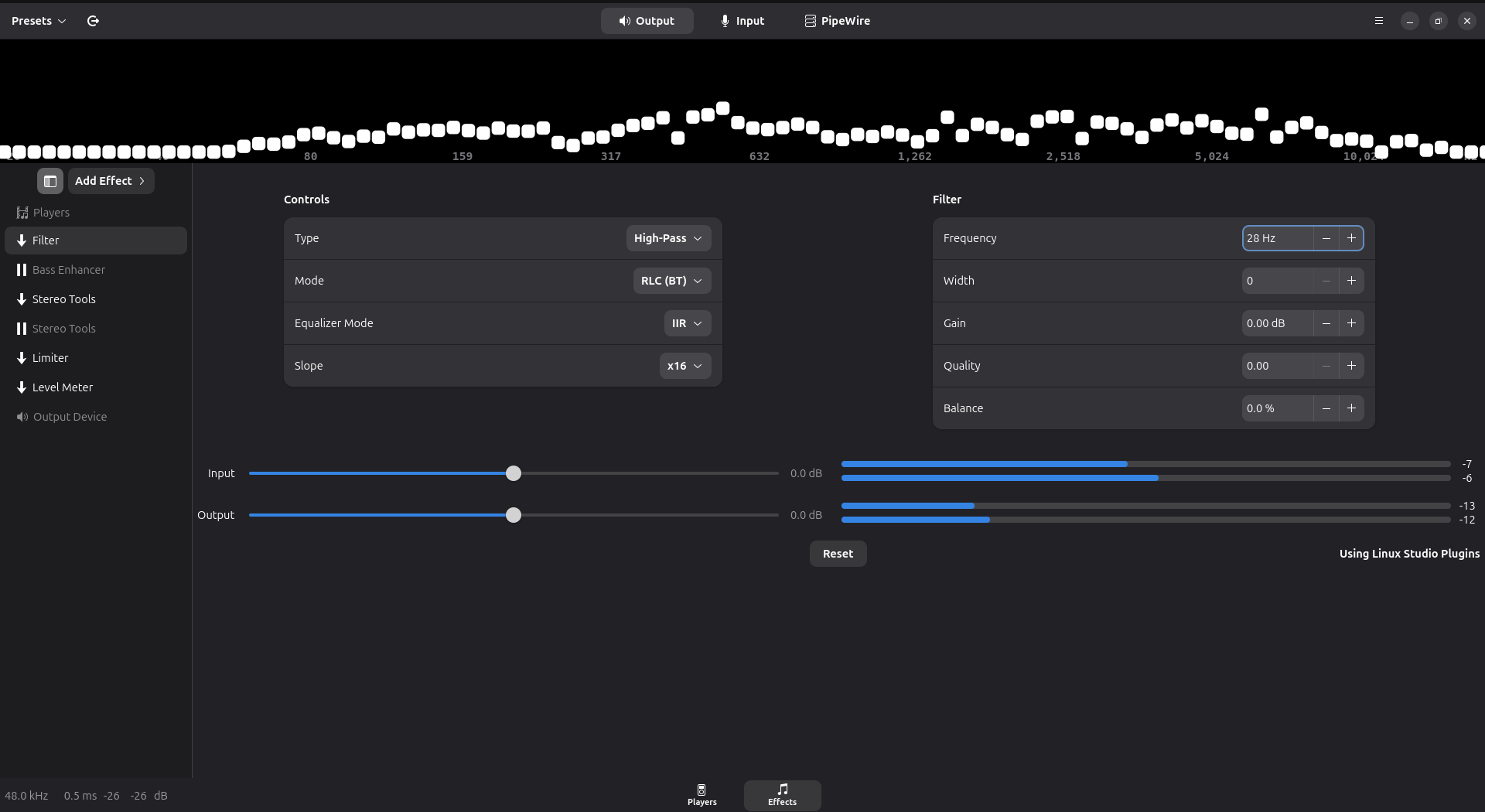Toggle the sidebar panel icon
Image resolution: width=1485 pixels, height=812 pixels.
50,181
